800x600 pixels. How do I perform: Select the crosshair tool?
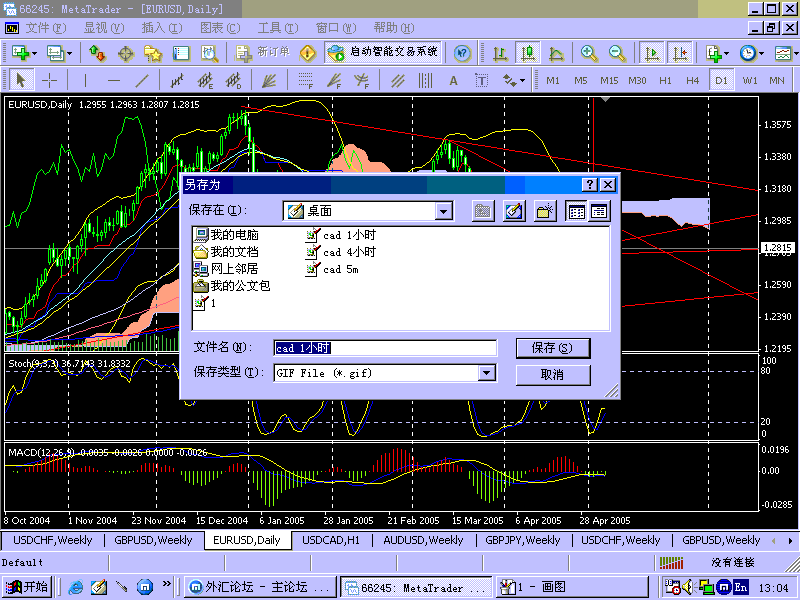click(48, 80)
